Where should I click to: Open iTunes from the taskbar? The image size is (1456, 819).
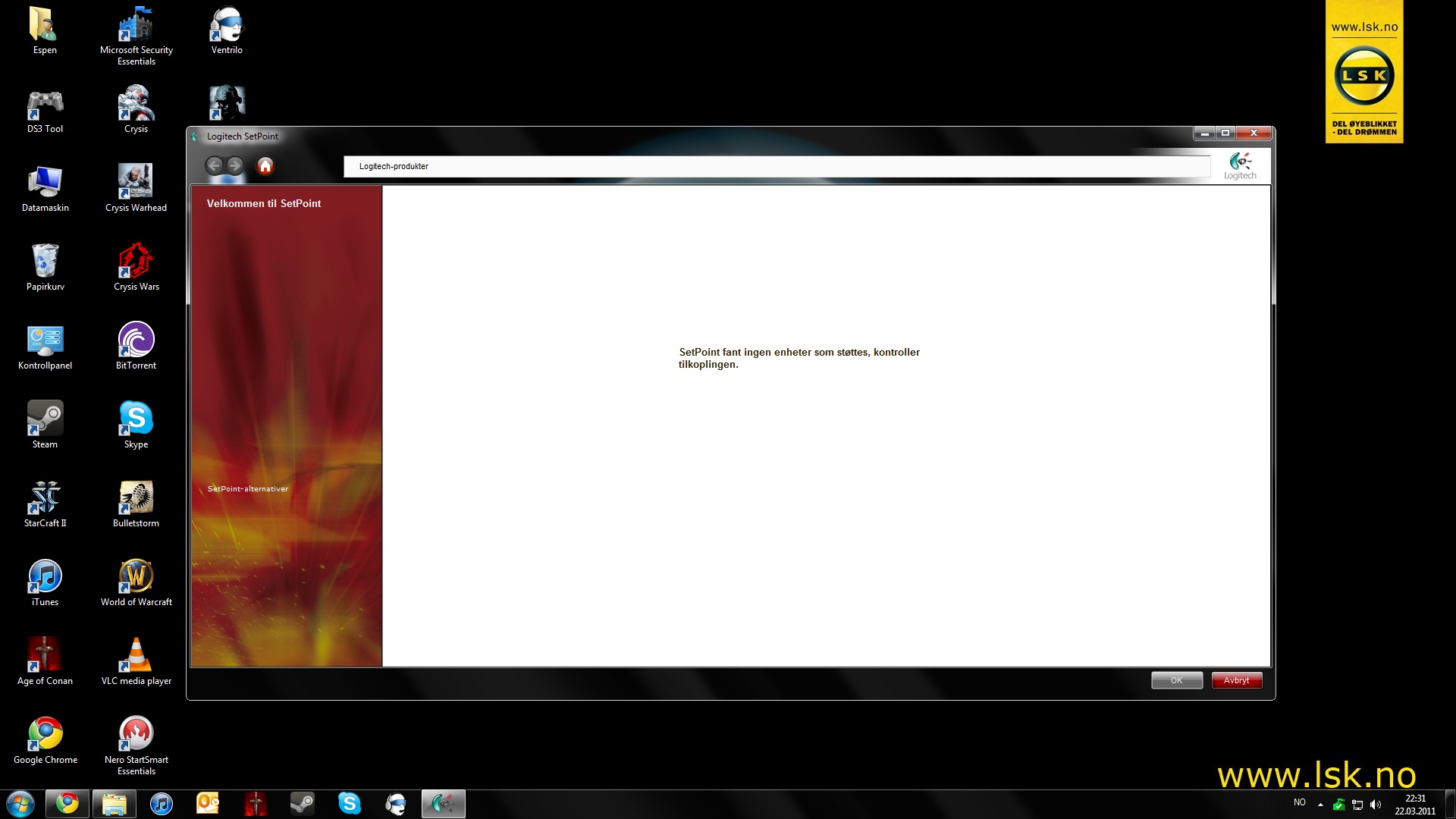point(161,804)
